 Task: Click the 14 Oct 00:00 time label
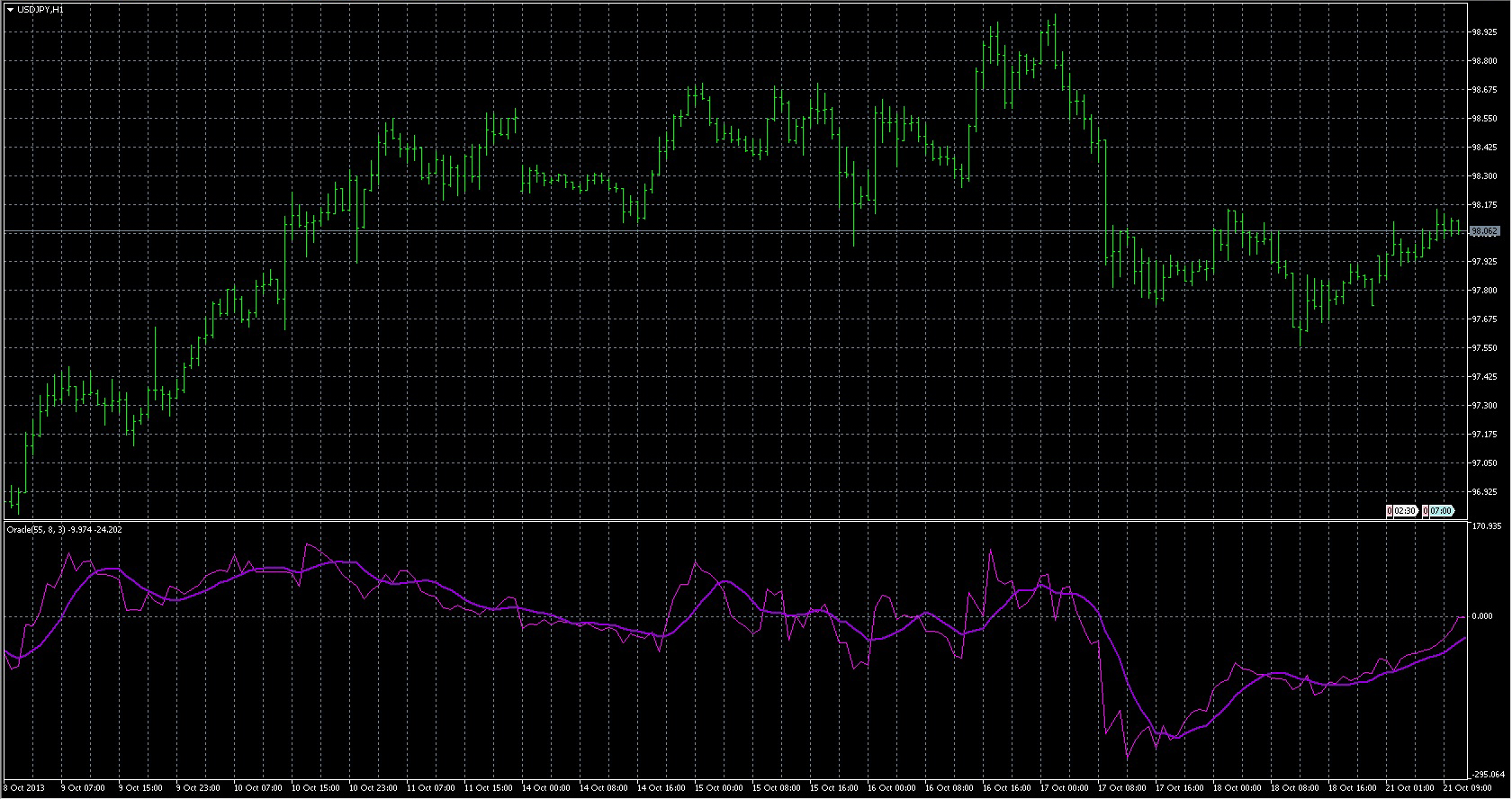(545, 788)
